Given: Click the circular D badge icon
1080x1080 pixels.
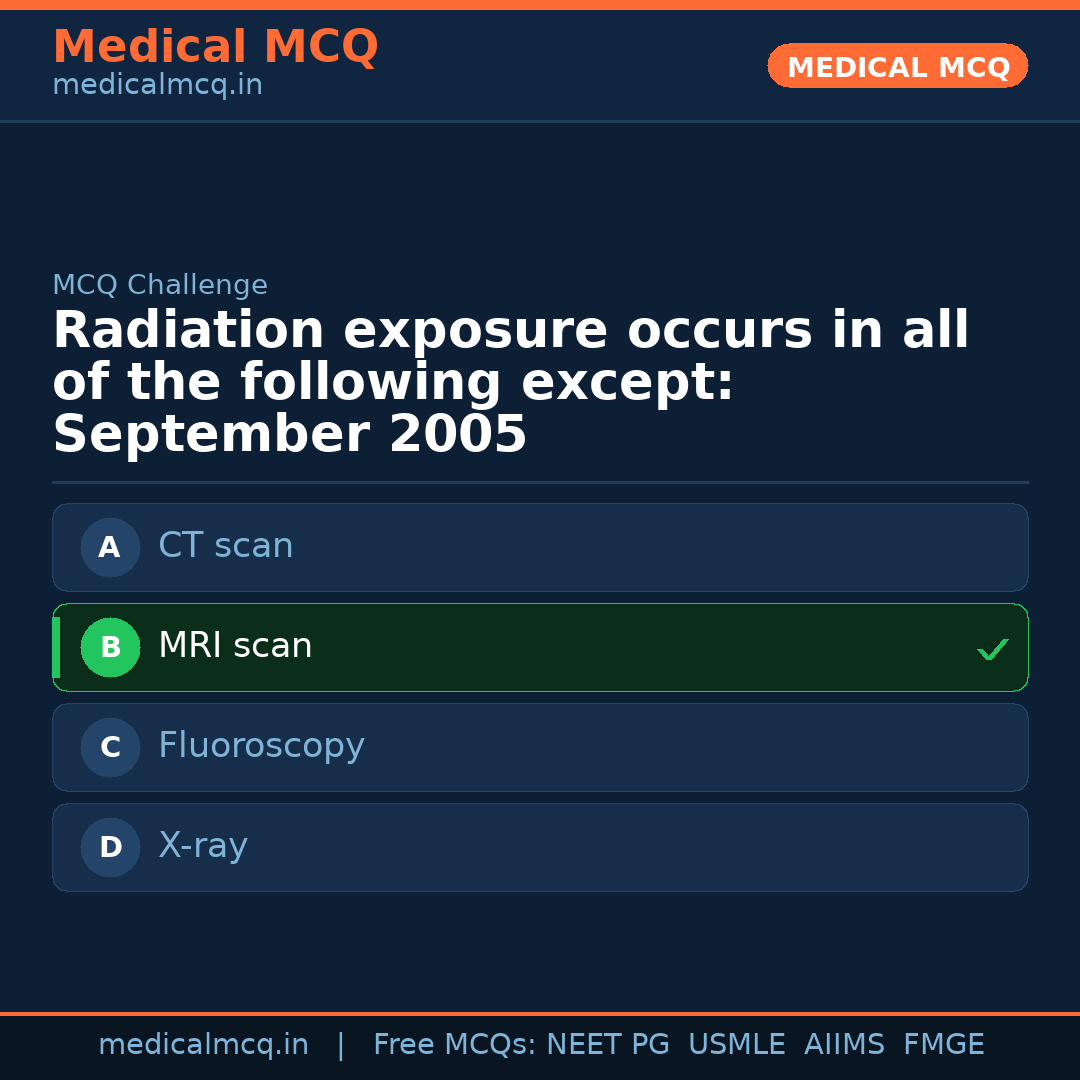Looking at the screenshot, I should tap(110, 847).
